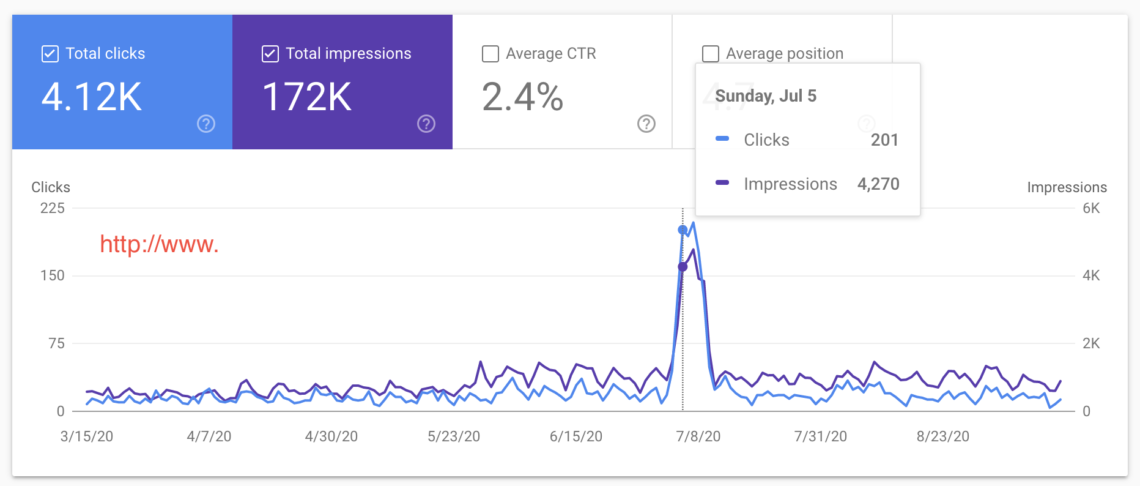Open help icon on Average CTR card
Viewport: 1140px width, 486px height.
[646, 124]
